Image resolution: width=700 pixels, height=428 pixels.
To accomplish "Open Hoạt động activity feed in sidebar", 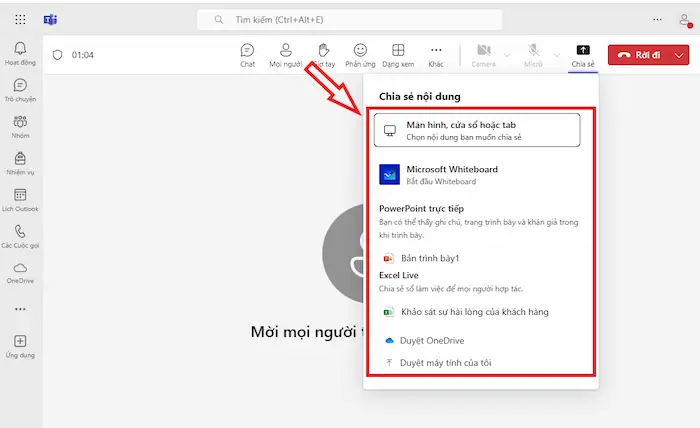I will click(x=20, y=53).
